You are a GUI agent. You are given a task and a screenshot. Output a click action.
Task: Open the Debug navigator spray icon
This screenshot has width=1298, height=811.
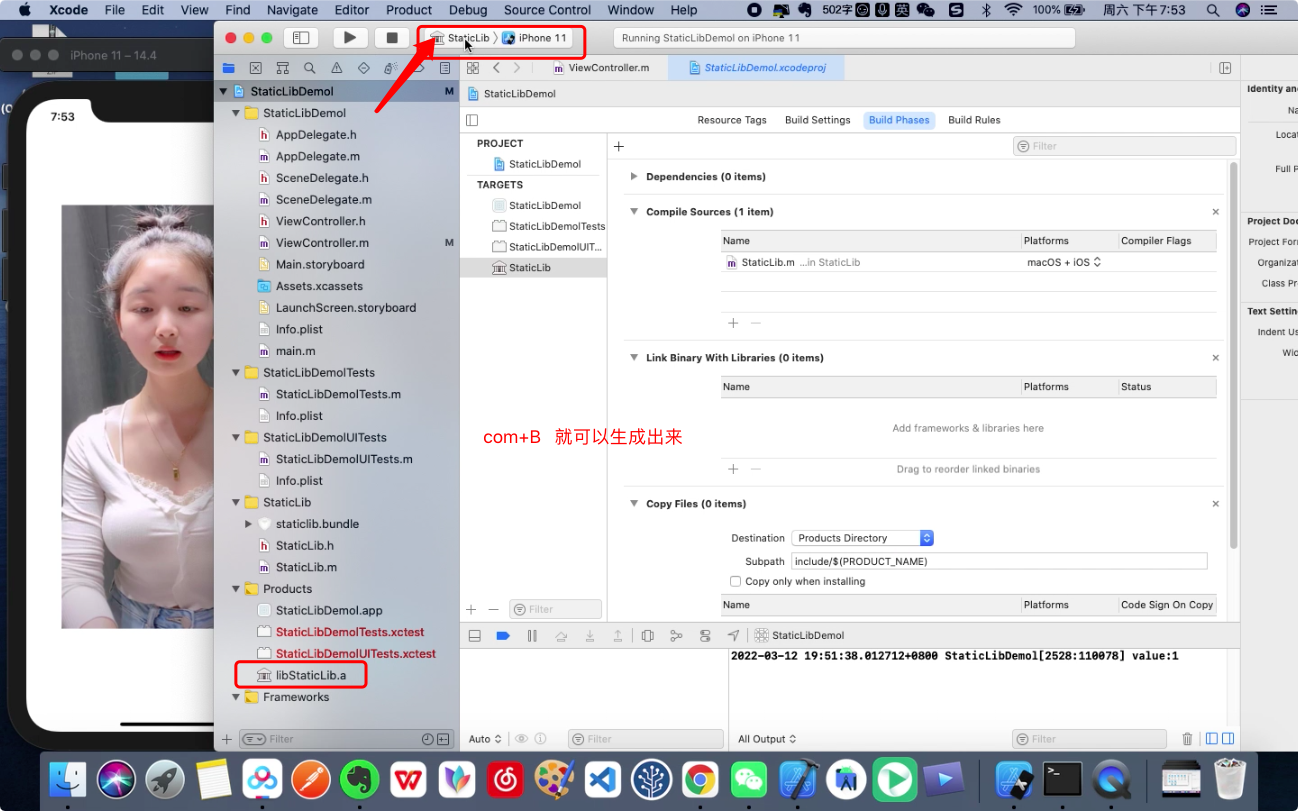point(391,68)
